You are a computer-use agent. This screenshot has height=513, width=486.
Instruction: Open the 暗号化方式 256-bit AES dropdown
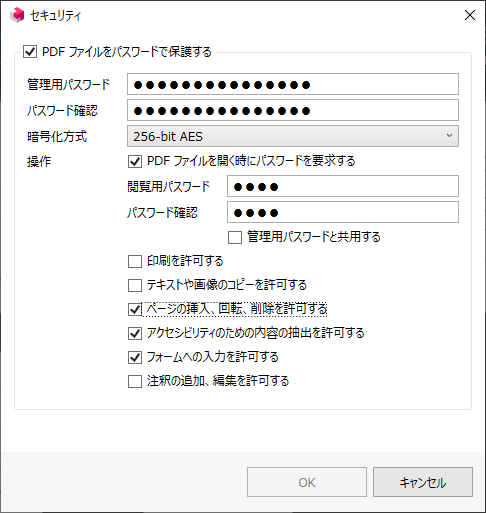coord(293,136)
